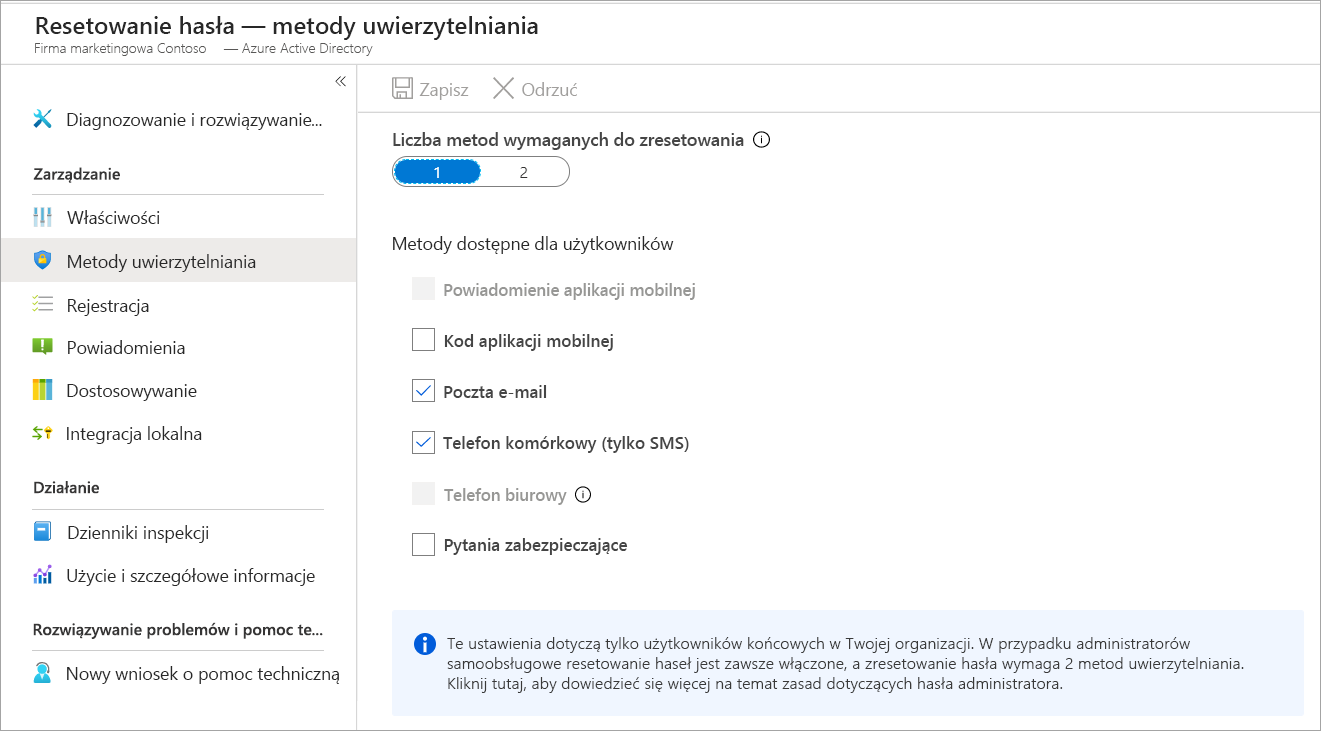Select 1 required method option

[437, 172]
